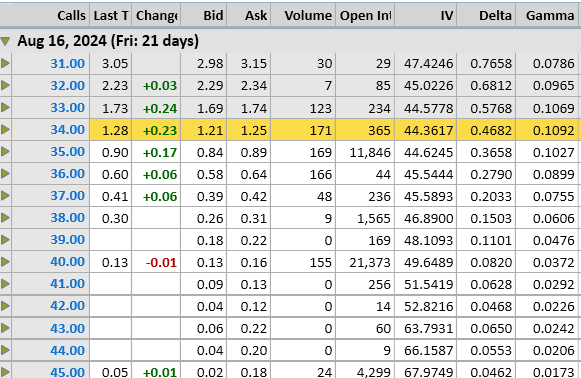The height and width of the screenshot is (378, 581).
Task: Click the +0.17 change cell
Action: point(156,152)
